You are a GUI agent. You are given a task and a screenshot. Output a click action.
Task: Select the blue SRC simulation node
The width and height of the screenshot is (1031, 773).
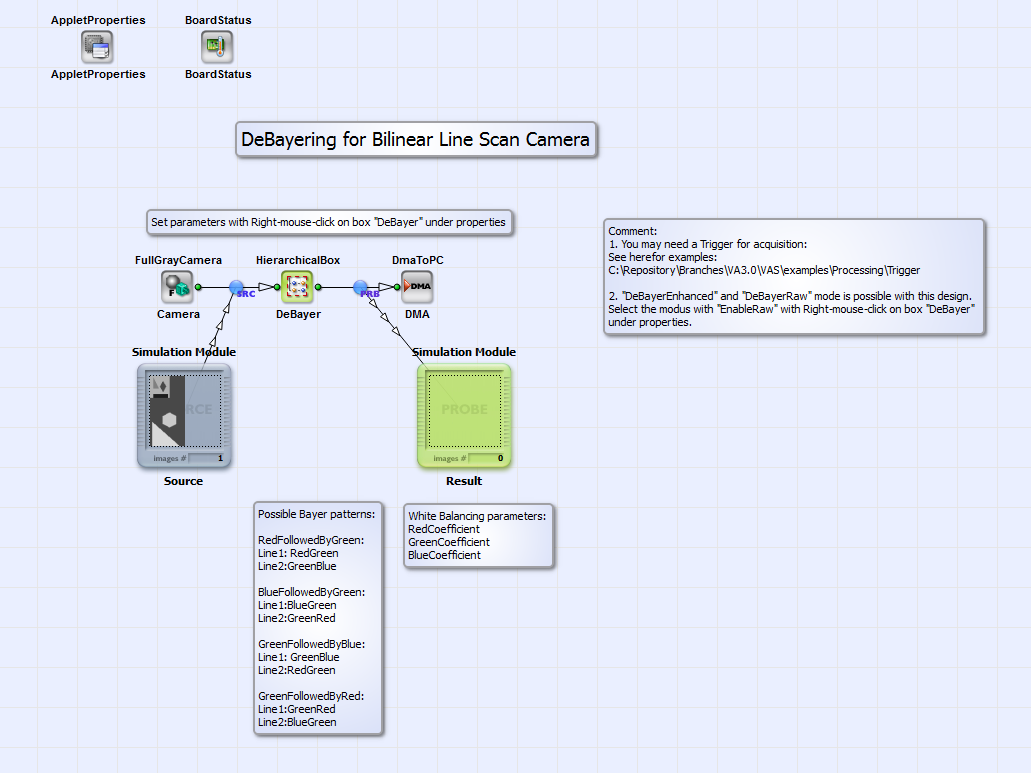click(237, 288)
